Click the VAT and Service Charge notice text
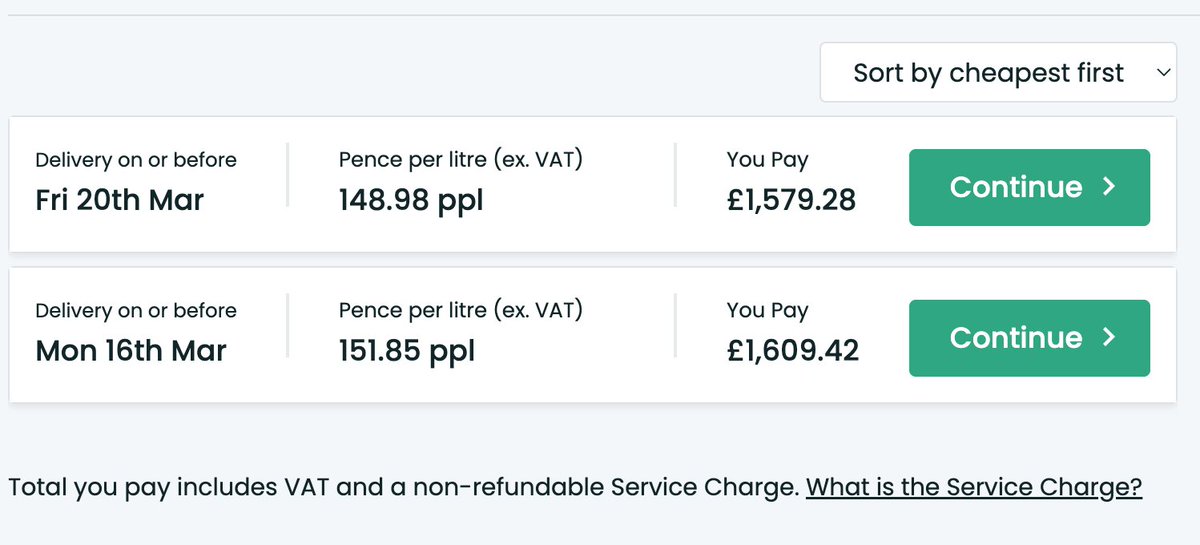The width and height of the screenshot is (1200, 545). click(404, 488)
